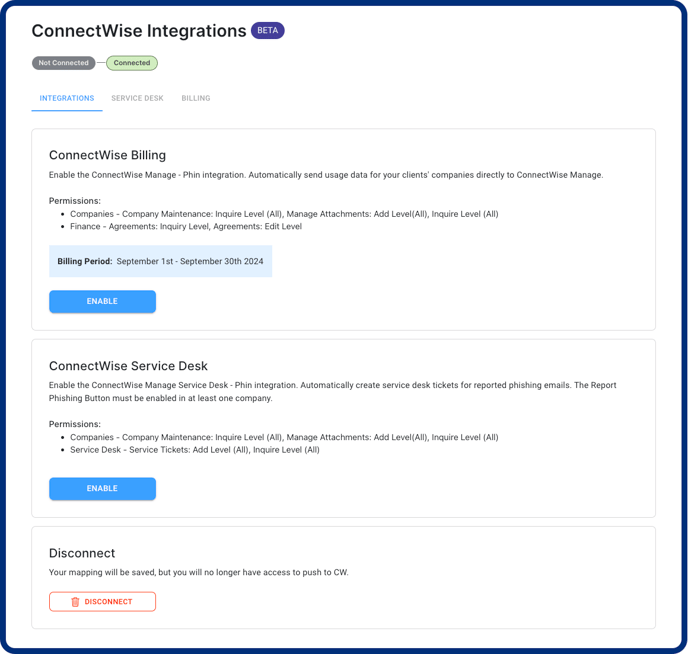Click the trash icon on the Disconnect button
This screenshot has width=688, height=654.
coord(75,602)
